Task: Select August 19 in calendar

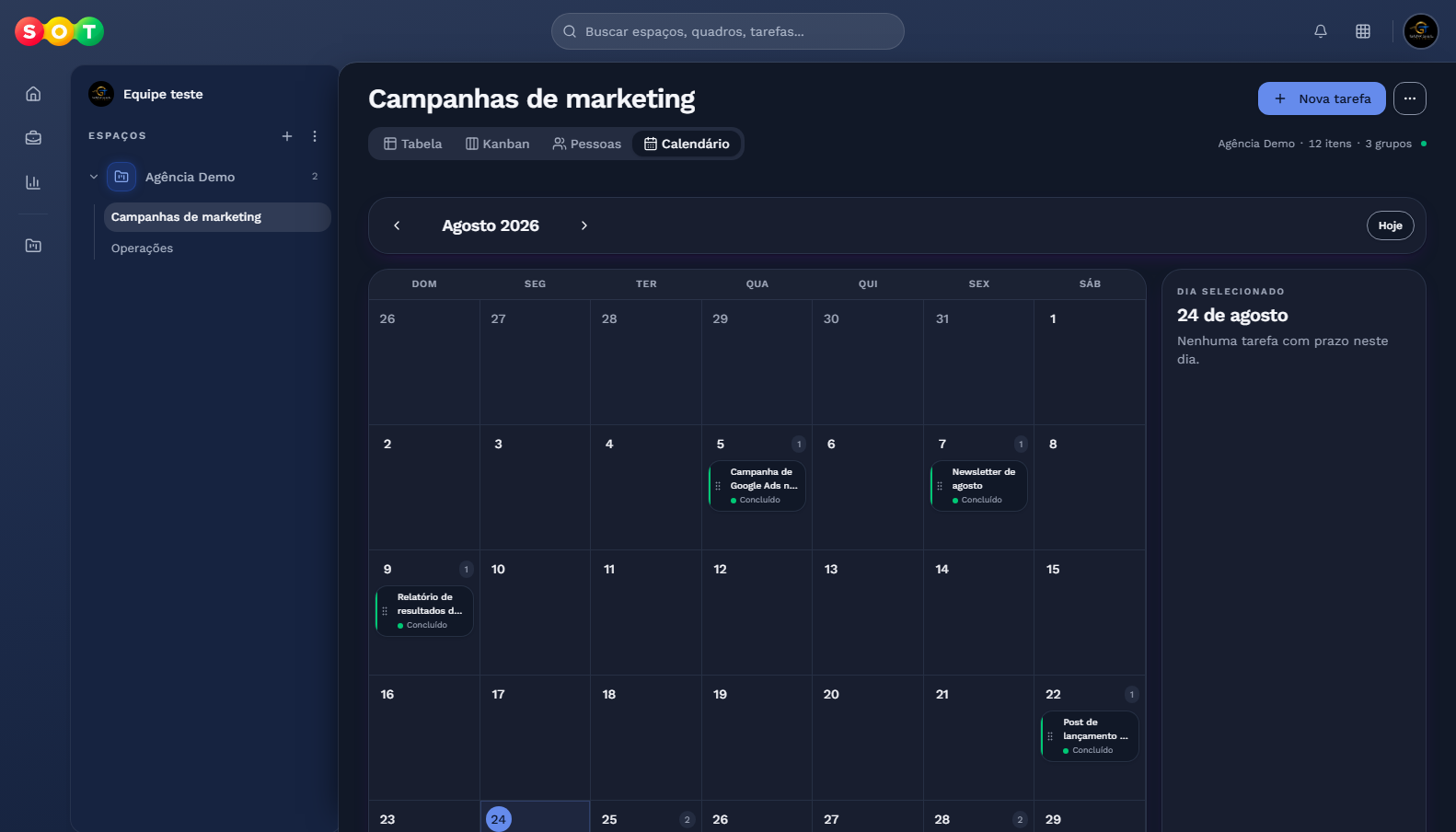Action: [721, 694]
